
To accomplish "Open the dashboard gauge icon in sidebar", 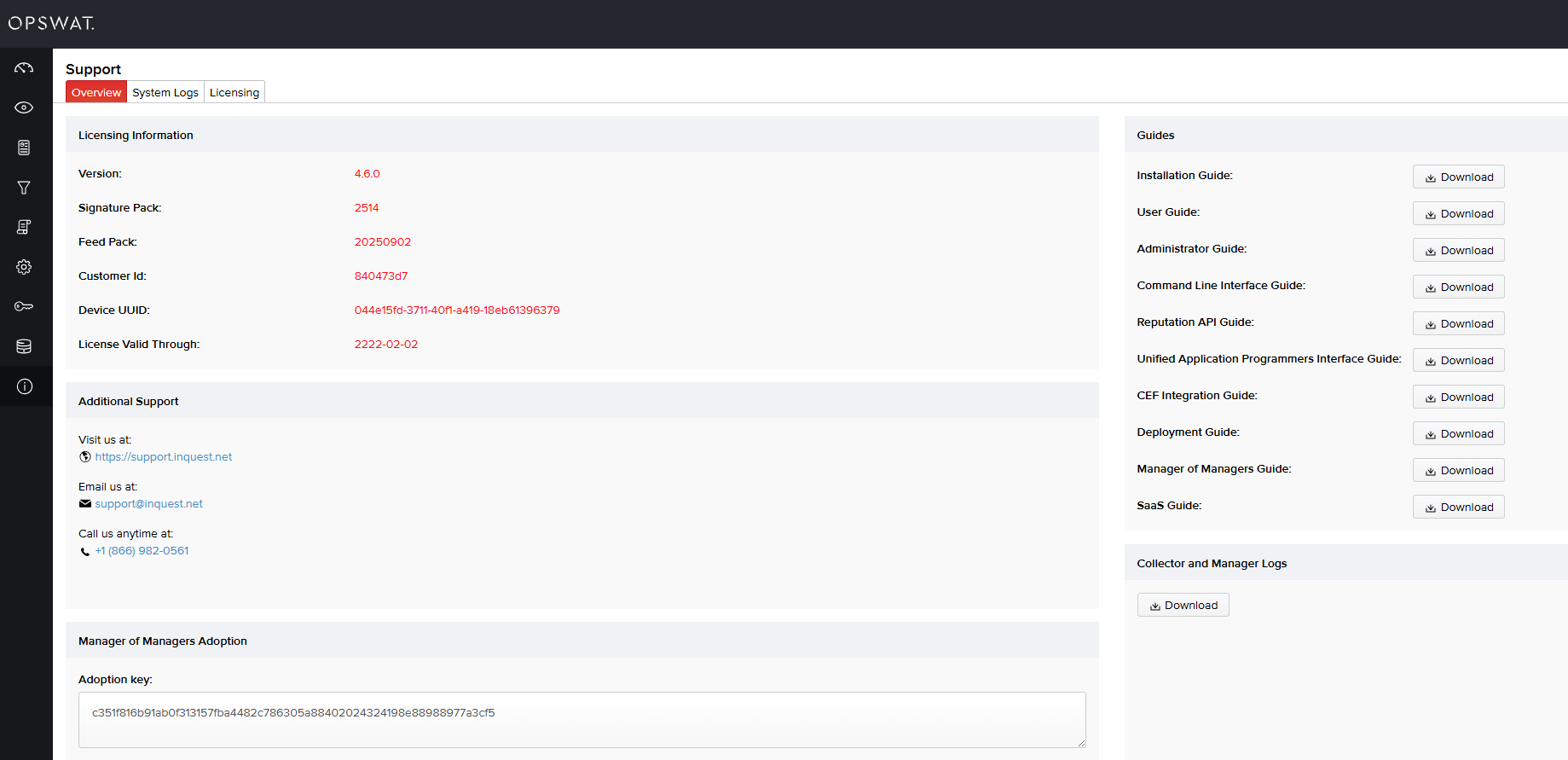I will [x=24, y=67].
